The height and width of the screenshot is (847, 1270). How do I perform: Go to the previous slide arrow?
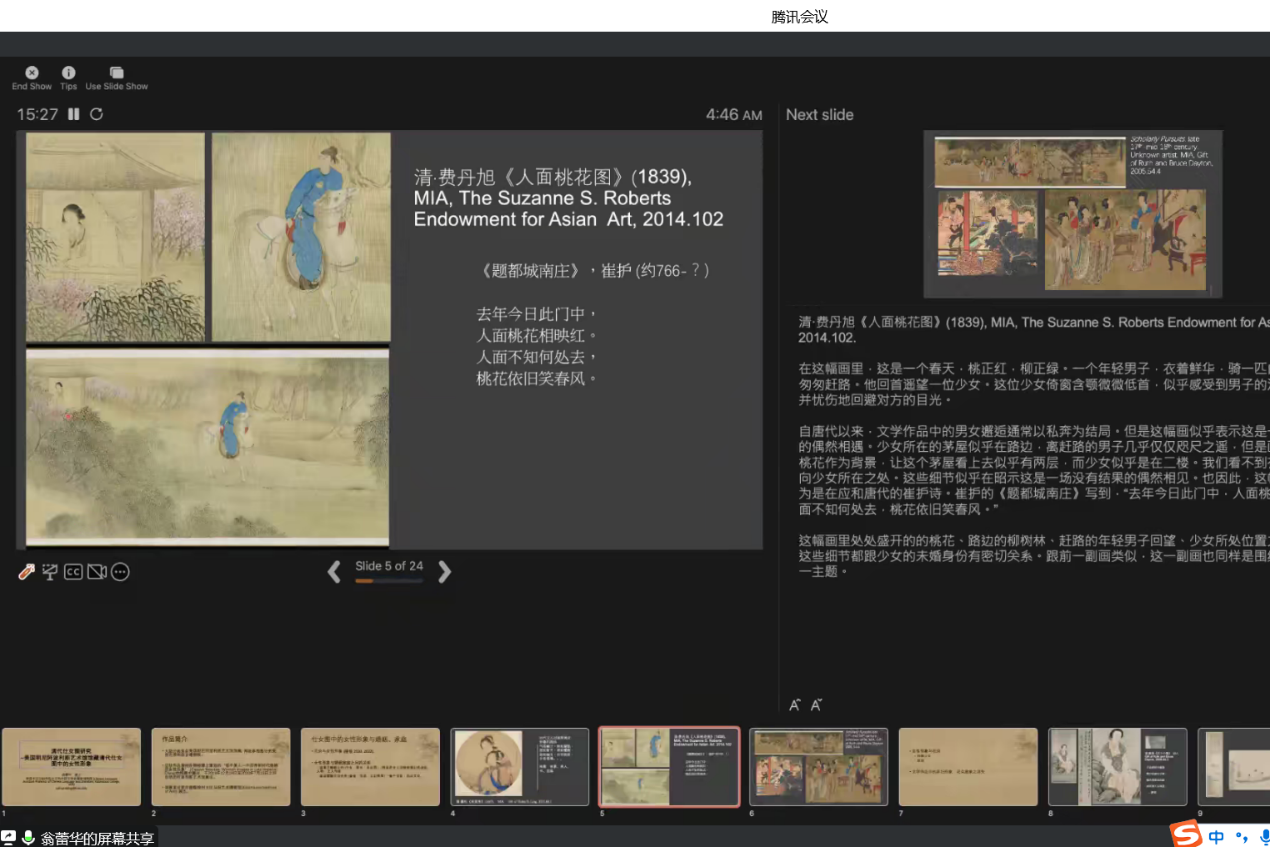(334, 571)
